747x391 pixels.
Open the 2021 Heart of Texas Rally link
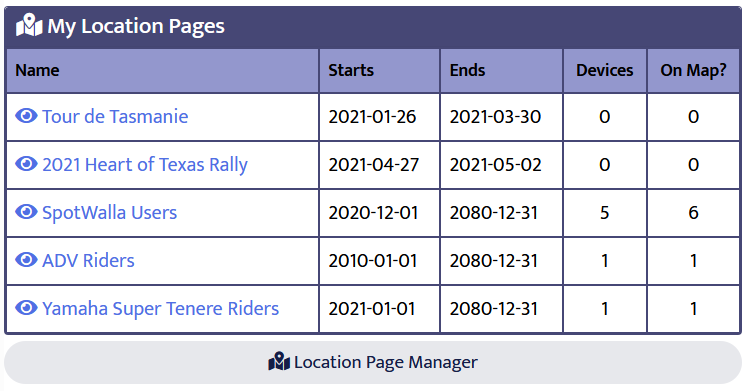point(145,165)
